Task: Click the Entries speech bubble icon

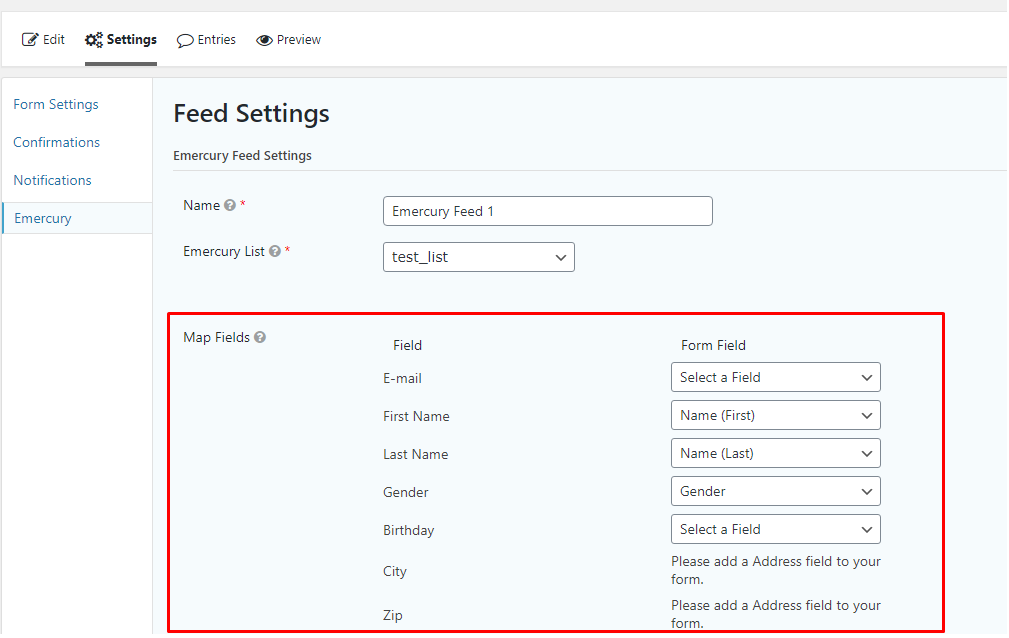Action: (185, 40)
